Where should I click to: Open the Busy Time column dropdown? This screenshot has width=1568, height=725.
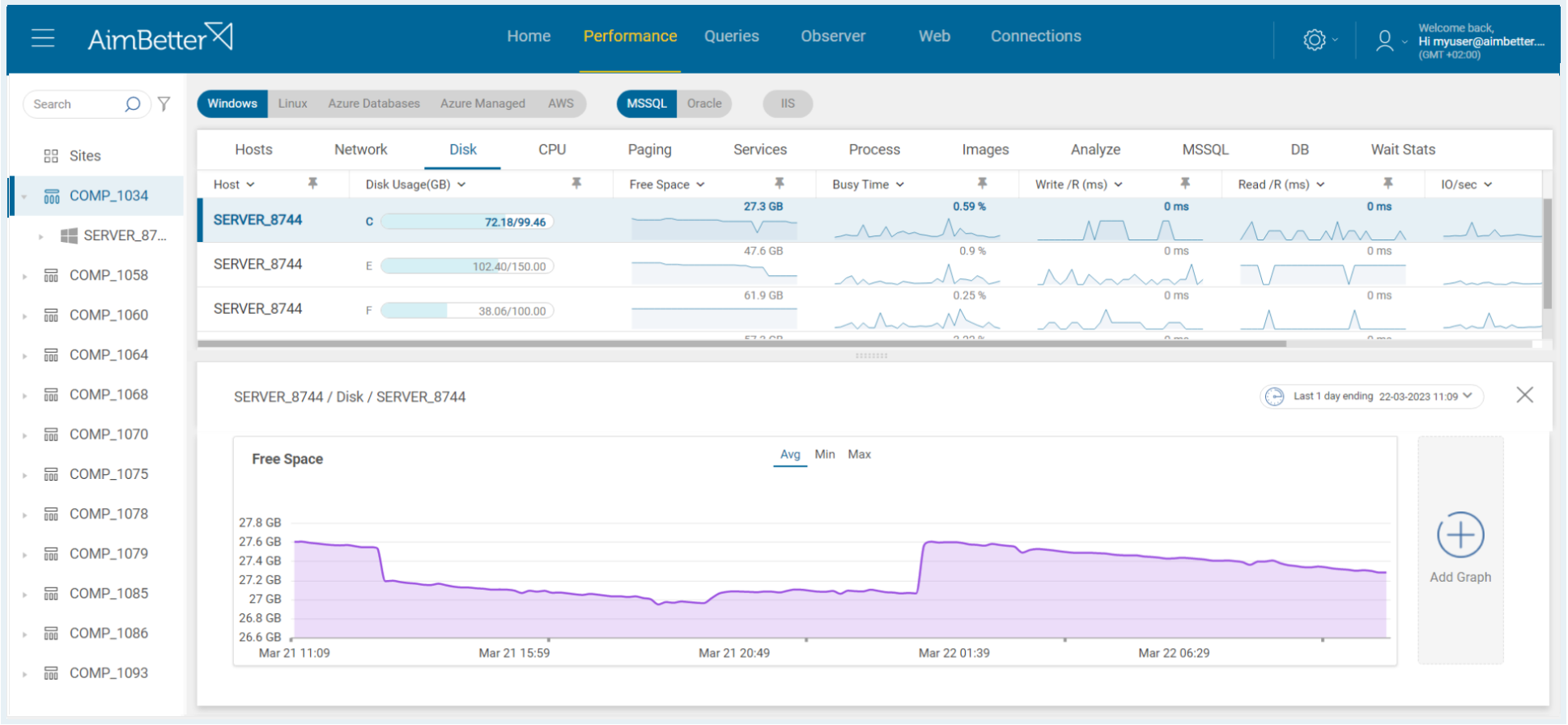coord(899,184)
